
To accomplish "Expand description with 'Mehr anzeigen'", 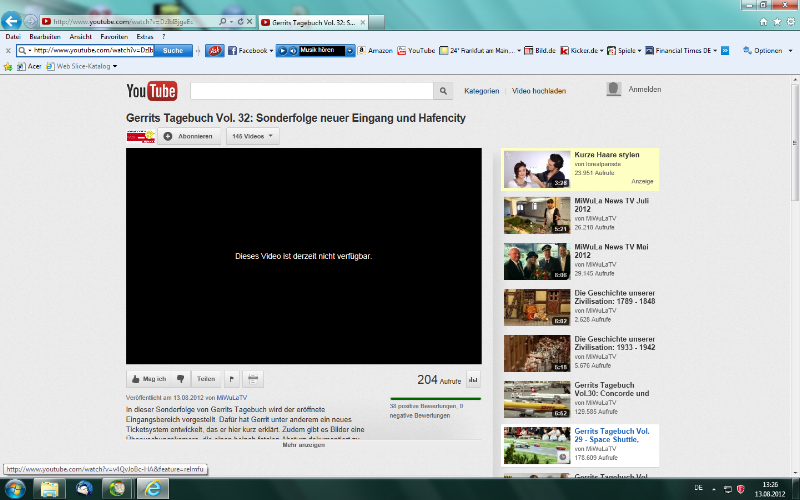I will pos(303,445).
